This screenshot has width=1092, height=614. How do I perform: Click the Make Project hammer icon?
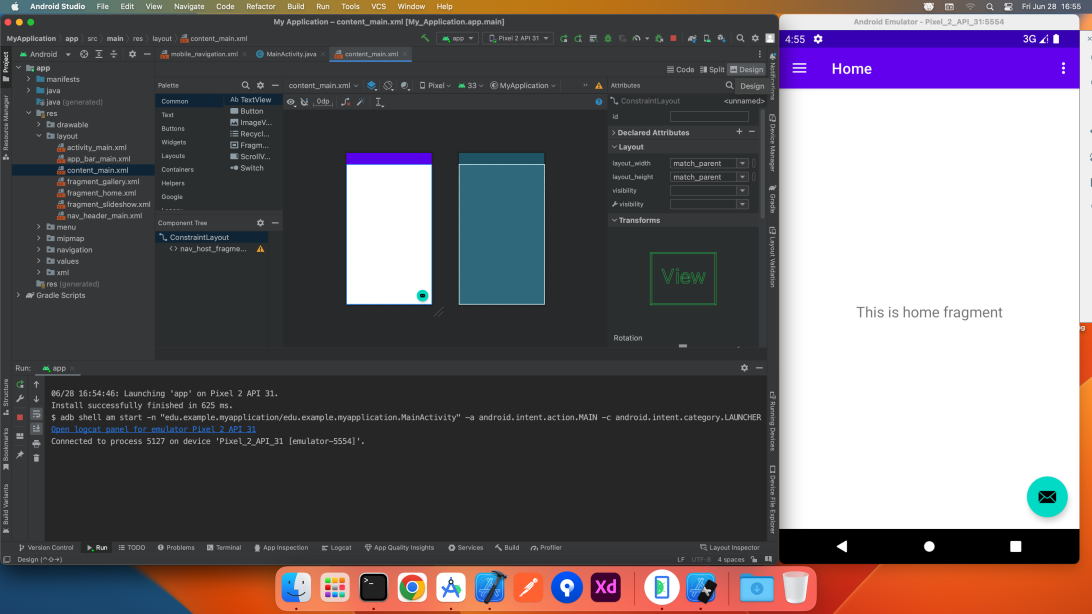[425, 38]
